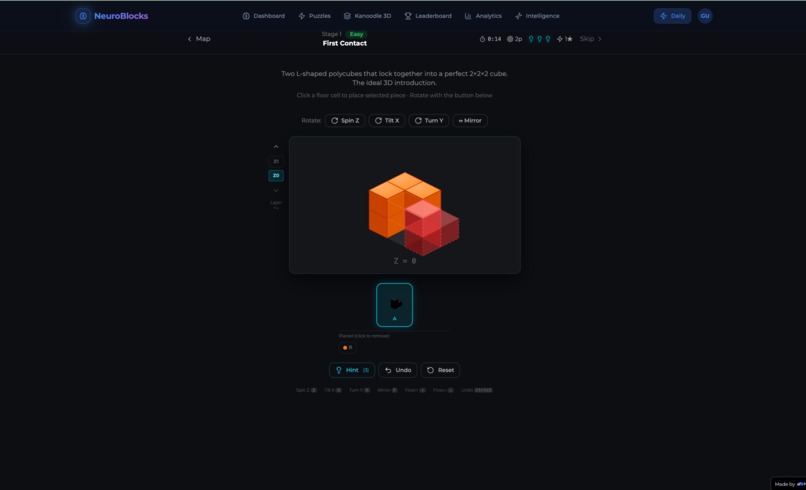Rotate piece with Turn Y
Screen dimensions: 806x490
pyautogui.click(x=429, y=120)
